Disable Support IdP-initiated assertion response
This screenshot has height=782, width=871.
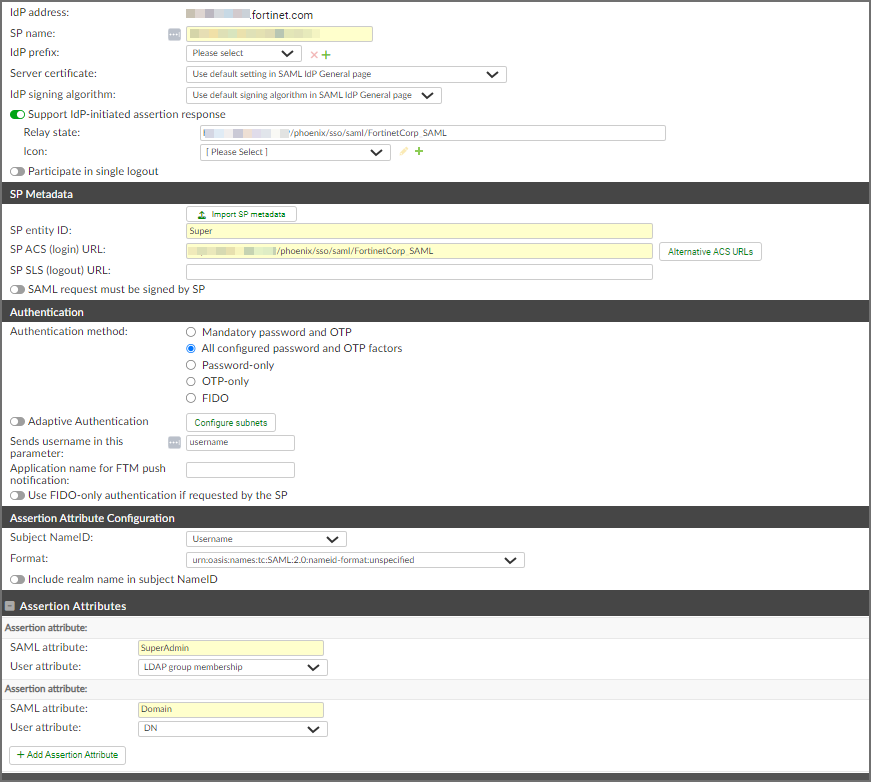coord(17,114)
